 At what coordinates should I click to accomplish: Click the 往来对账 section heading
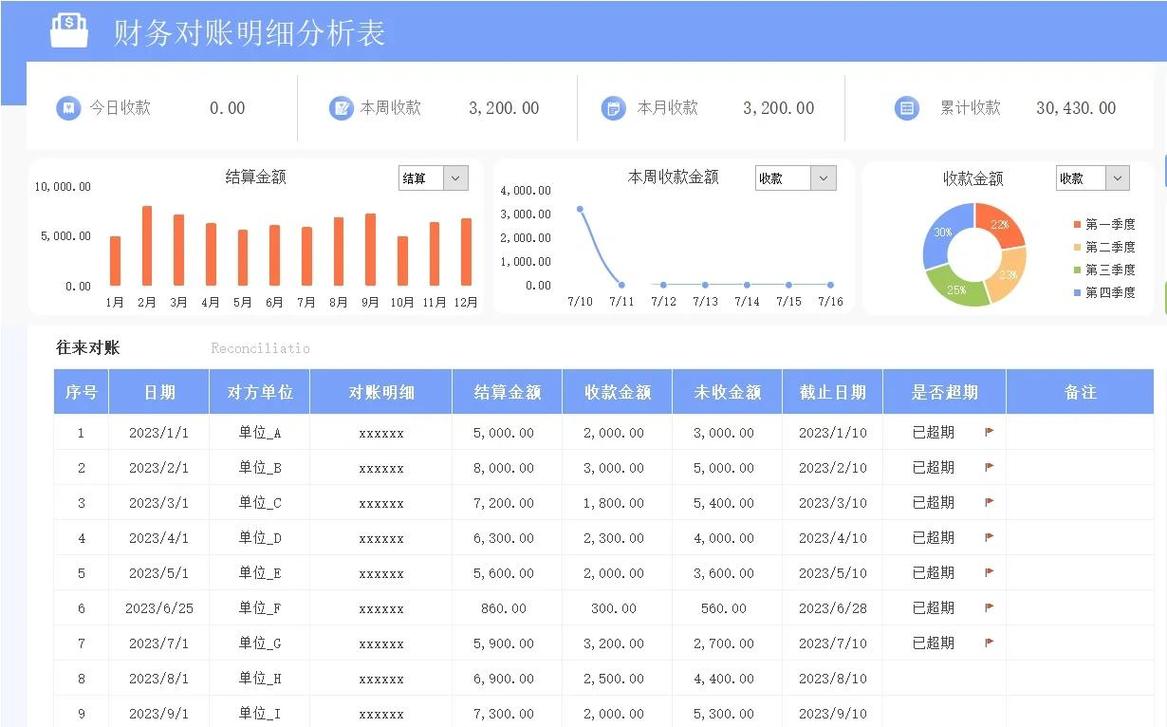pos(88,348)
